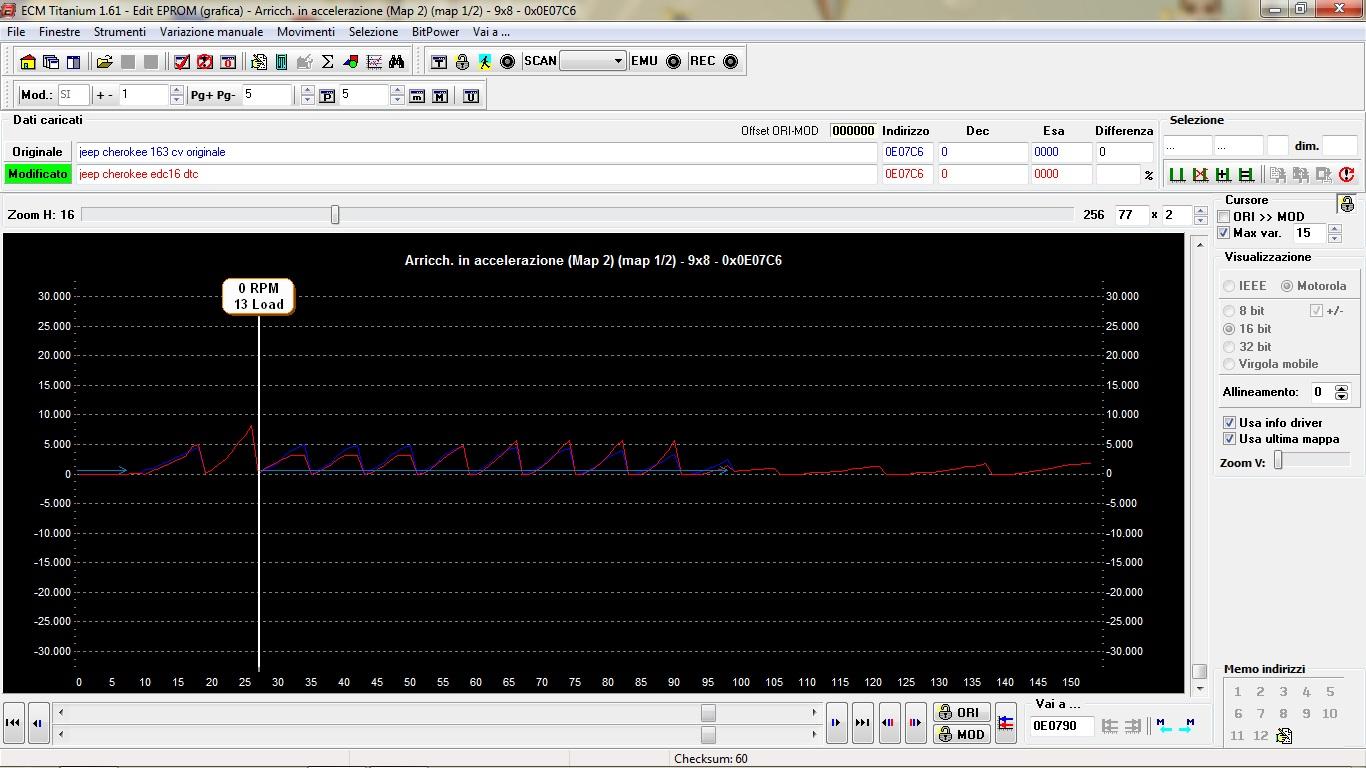Screen dimensions: 1366x768
Task: Click the ORI lock button
Action: click(x=961, y=712)
